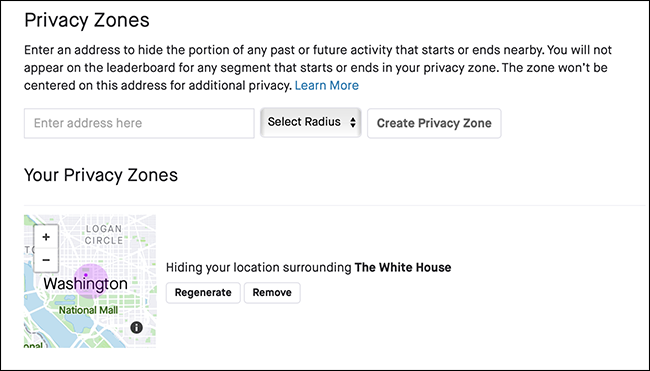Click the up-down arrows on Select Radius
The image size is (650, 371).
pos(353,122)
